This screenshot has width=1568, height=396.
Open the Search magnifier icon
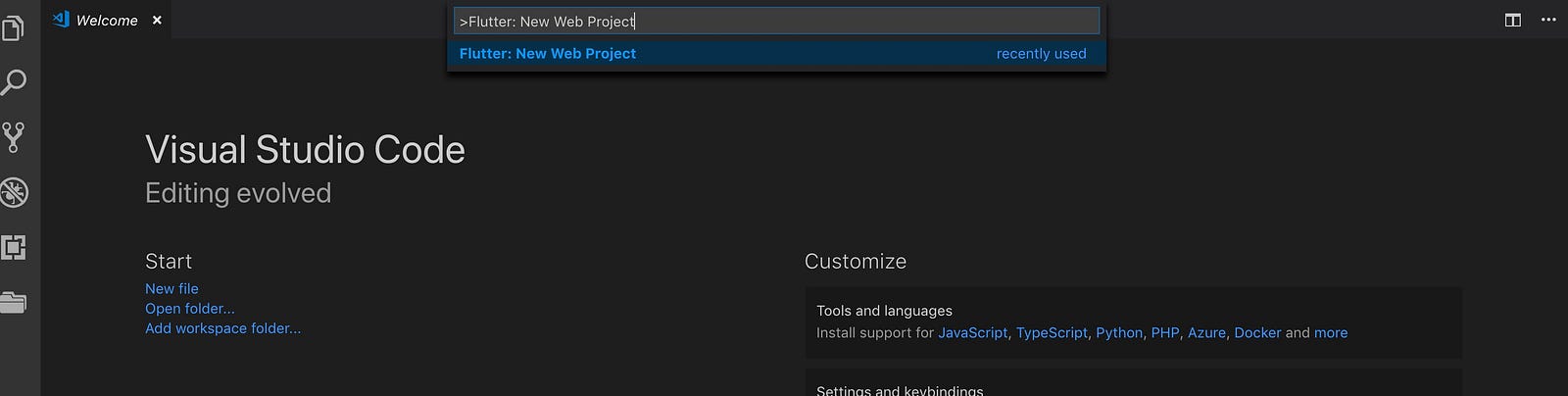pos(14,82)
